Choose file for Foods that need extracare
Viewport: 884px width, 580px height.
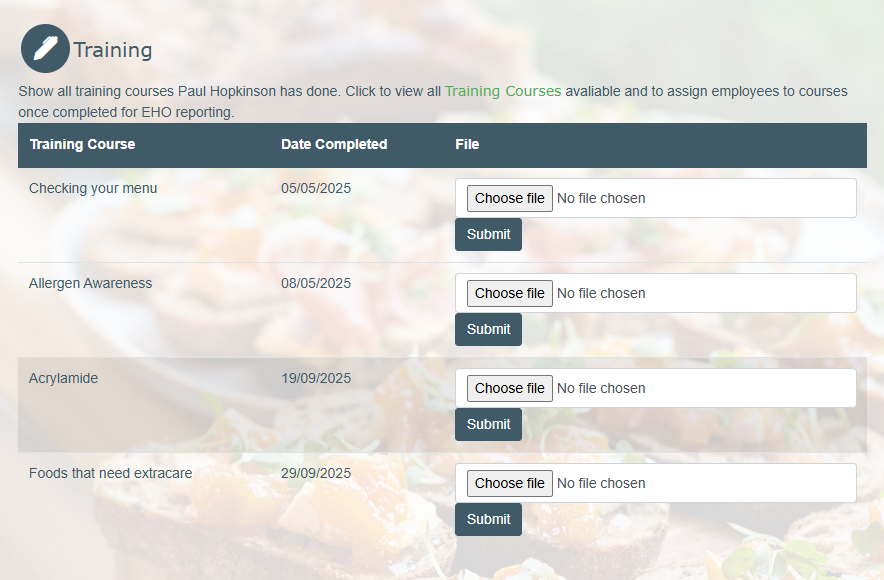coord(510,483)
